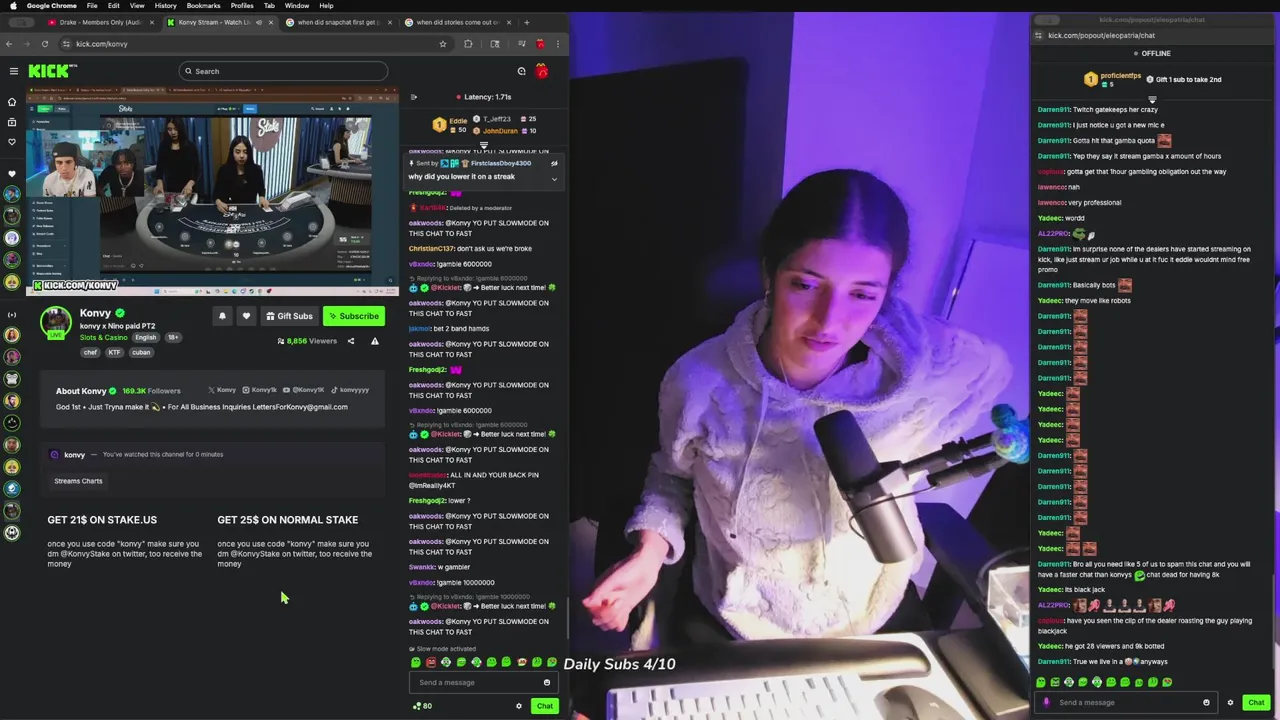
Task: Open the History menu
Action: (x=166, y=6)
